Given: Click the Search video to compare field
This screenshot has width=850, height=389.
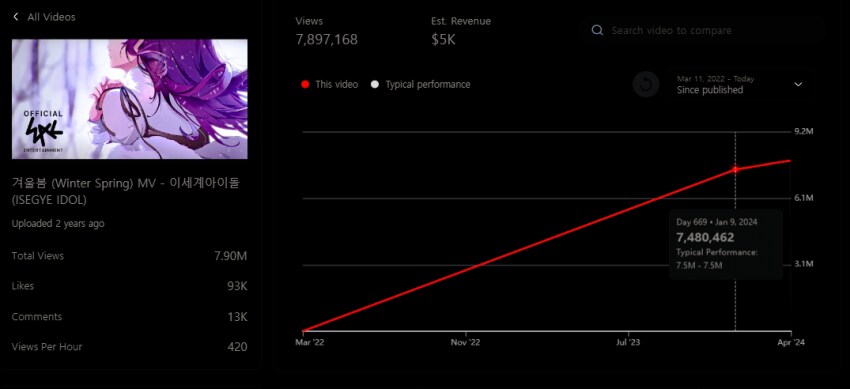Looking at the screenshot, I should (x=702, y=30).
